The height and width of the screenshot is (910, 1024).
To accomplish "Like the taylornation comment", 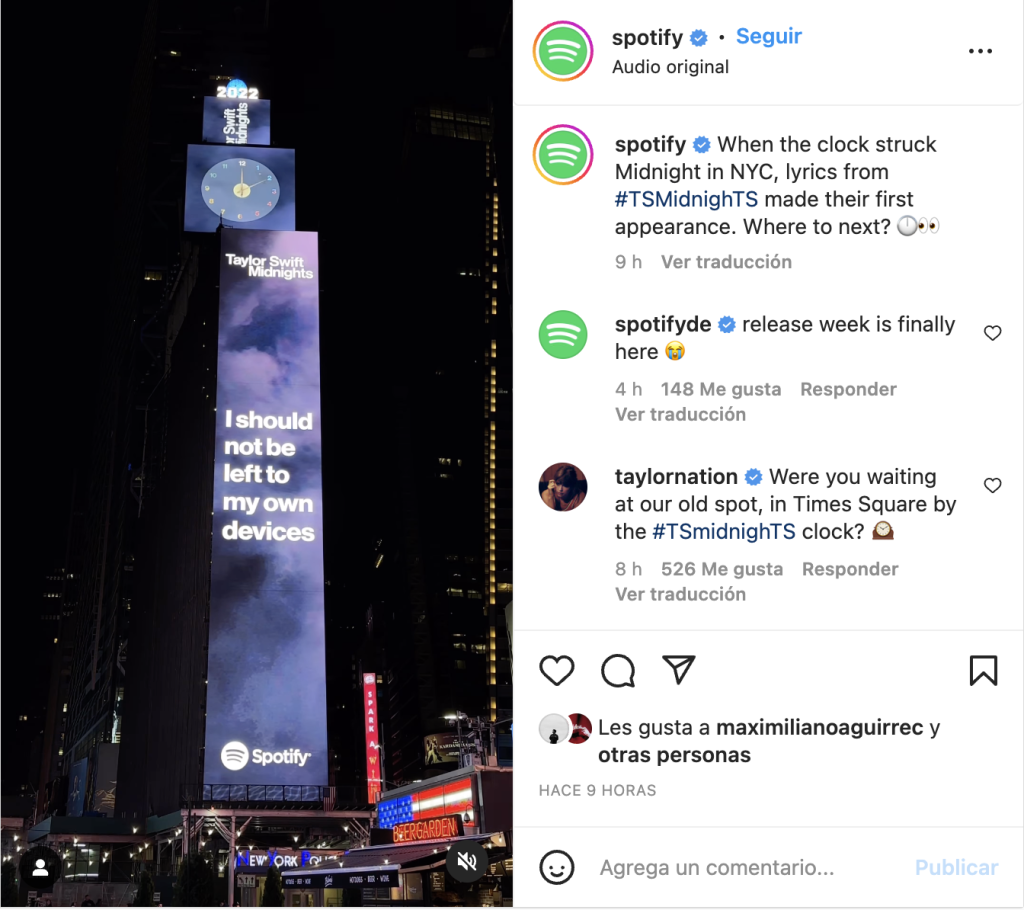I will point(993,485).
